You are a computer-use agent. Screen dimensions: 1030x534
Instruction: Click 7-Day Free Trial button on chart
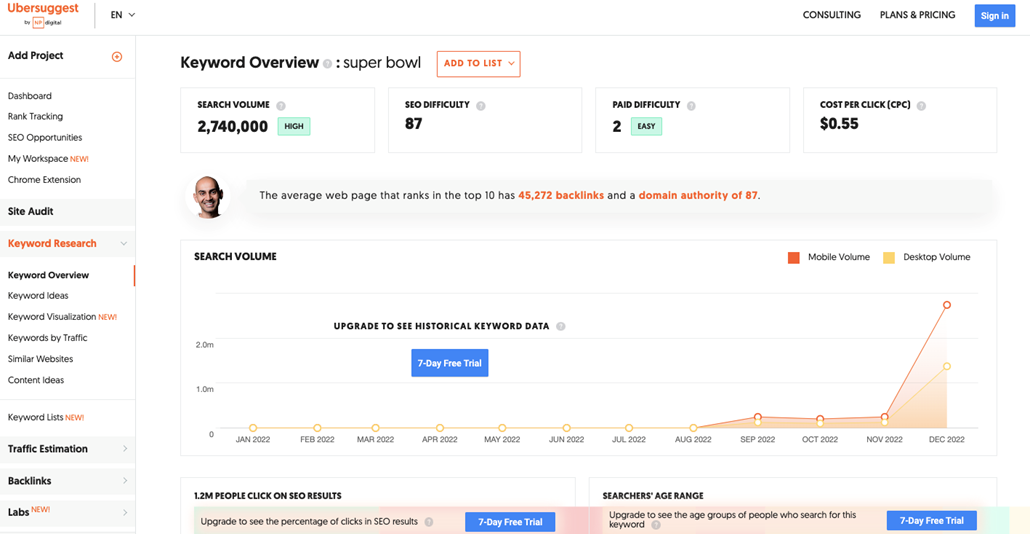[x=449, y=363]
